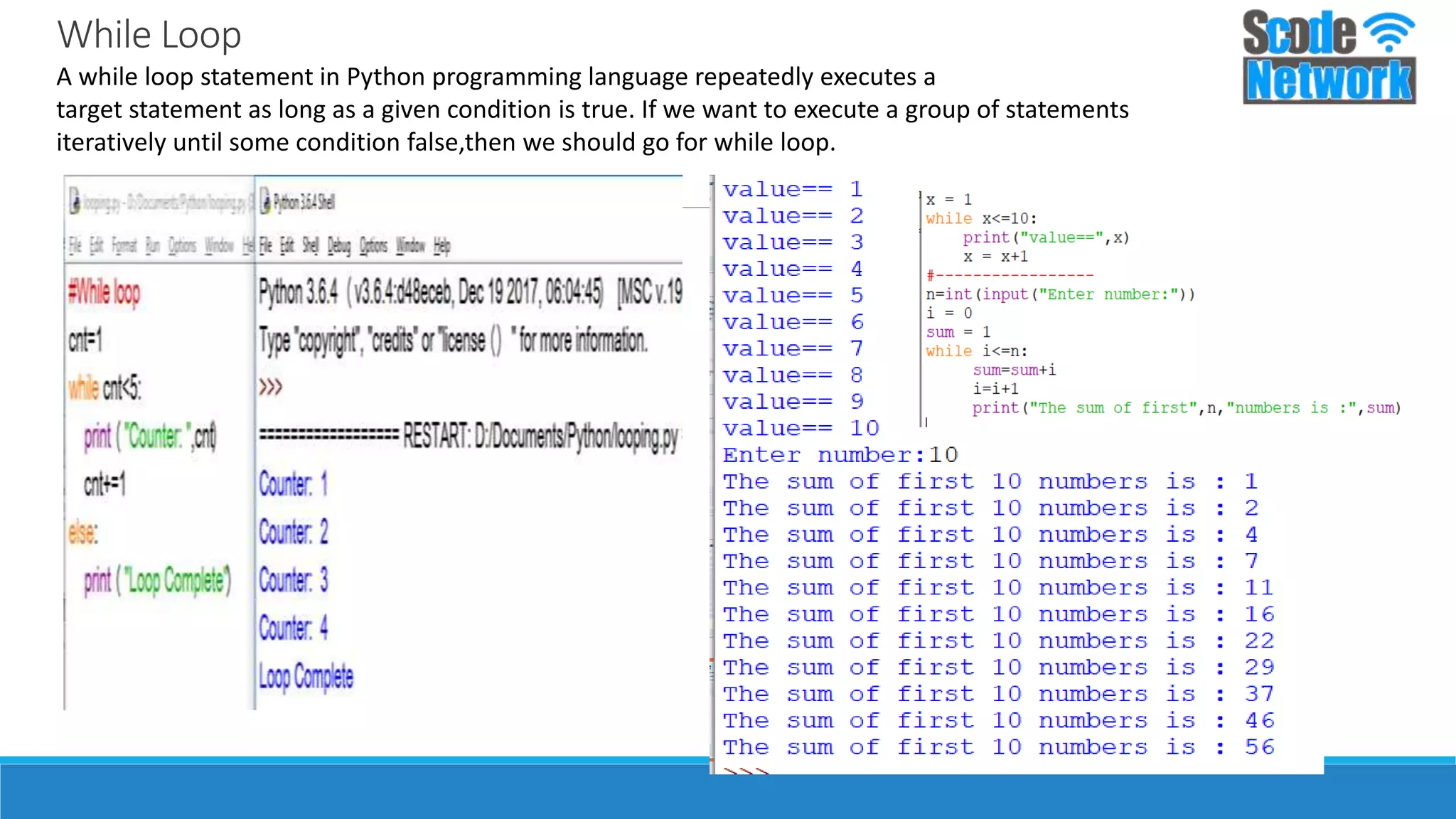The height and width of the screenshot is (819, 1456).
Task: Open Help menu in Python Shell window
Action: click(442, 247)
